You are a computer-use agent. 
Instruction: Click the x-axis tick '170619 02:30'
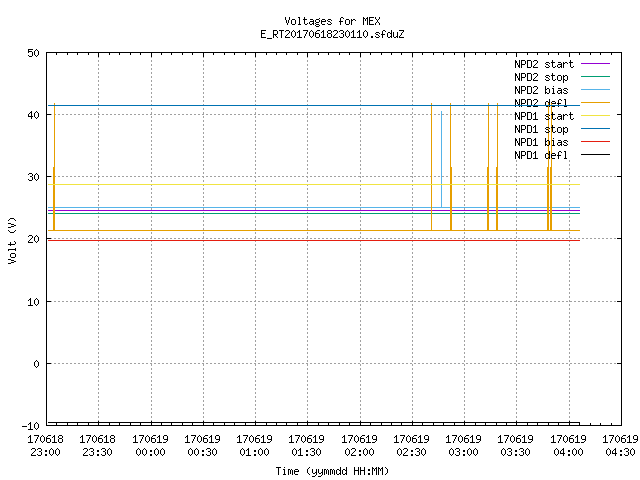pos(411,446)
